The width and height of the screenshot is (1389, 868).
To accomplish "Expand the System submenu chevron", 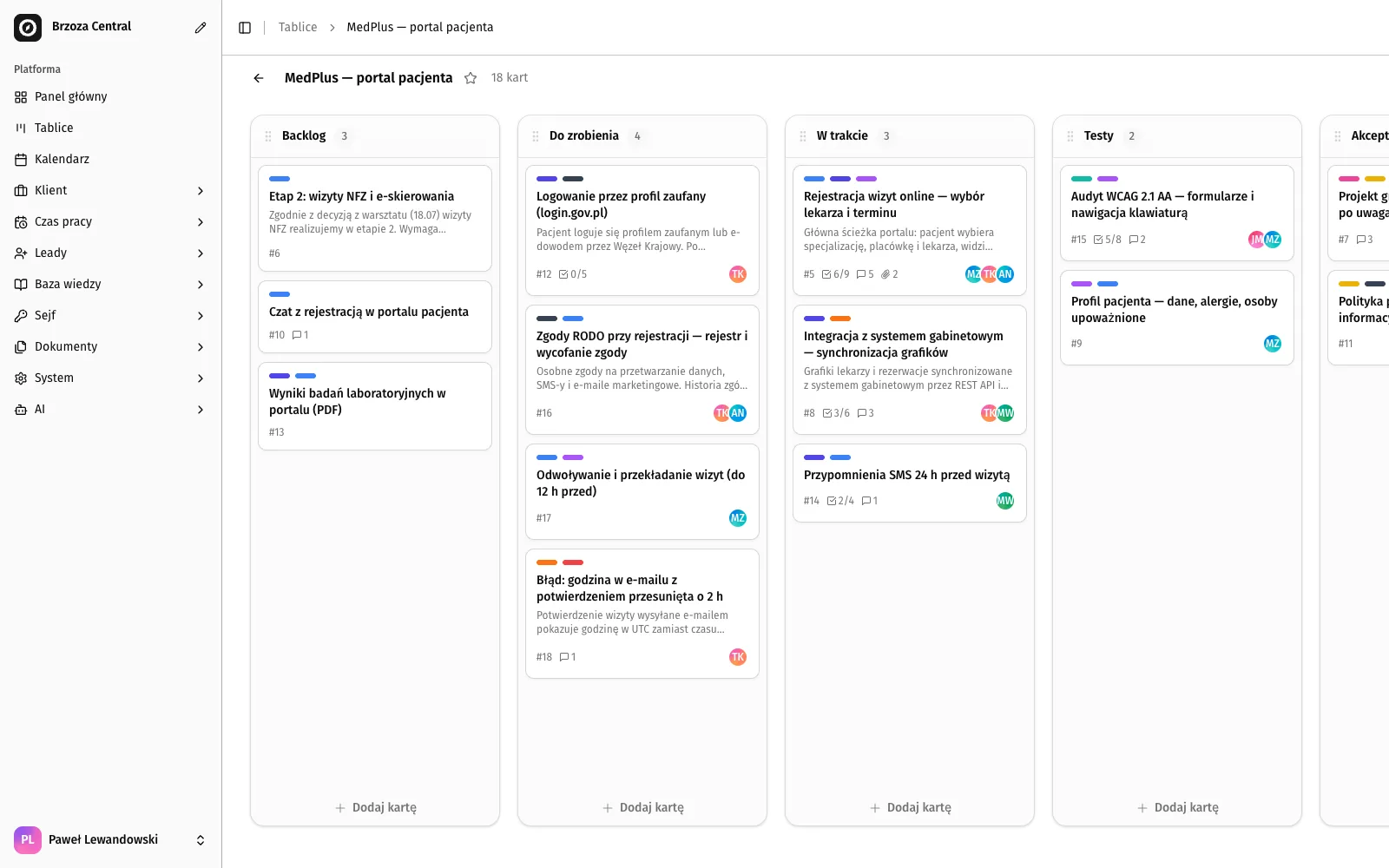I will [201, 378].
